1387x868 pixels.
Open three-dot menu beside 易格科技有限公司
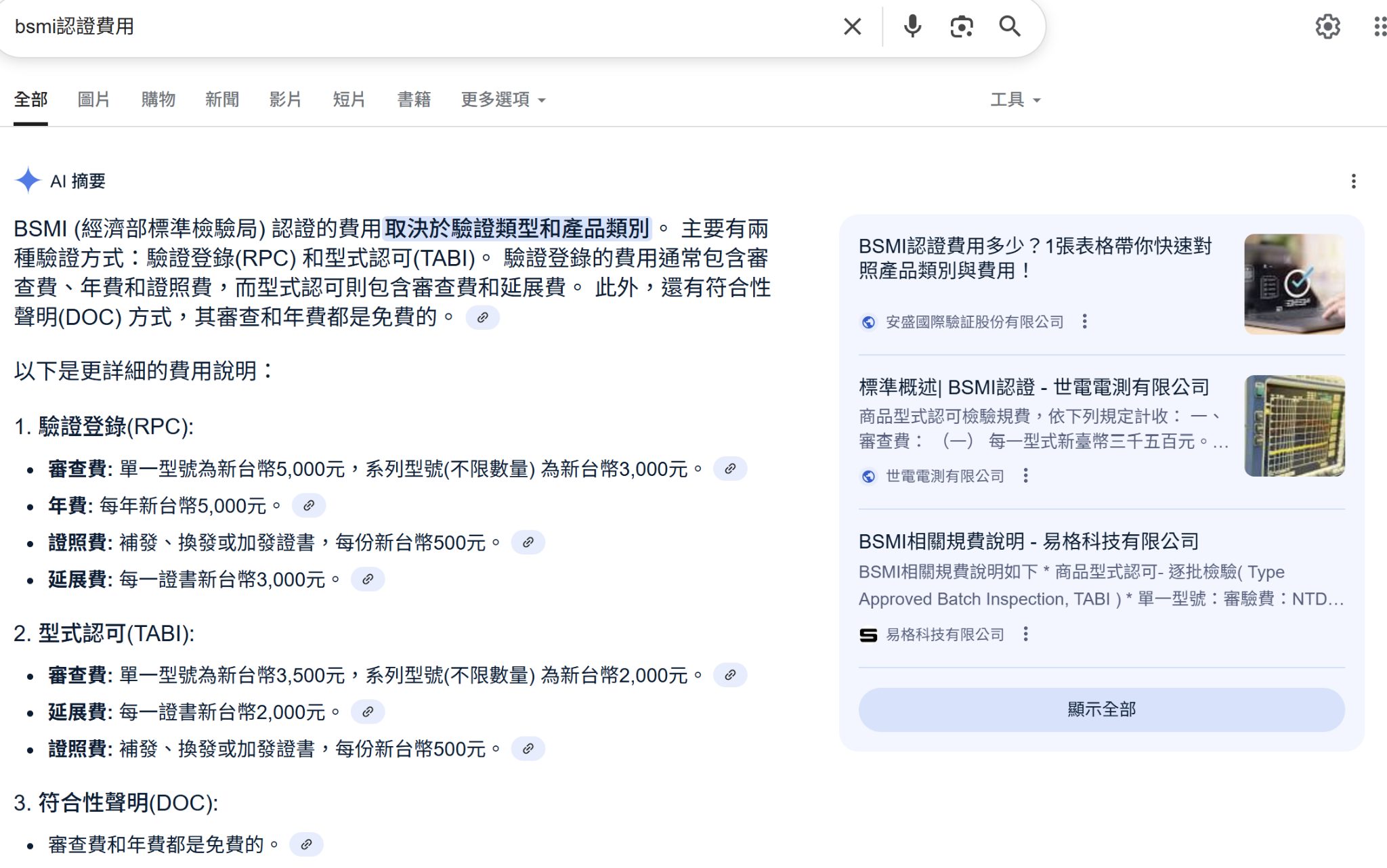[x=1025, y=634]
